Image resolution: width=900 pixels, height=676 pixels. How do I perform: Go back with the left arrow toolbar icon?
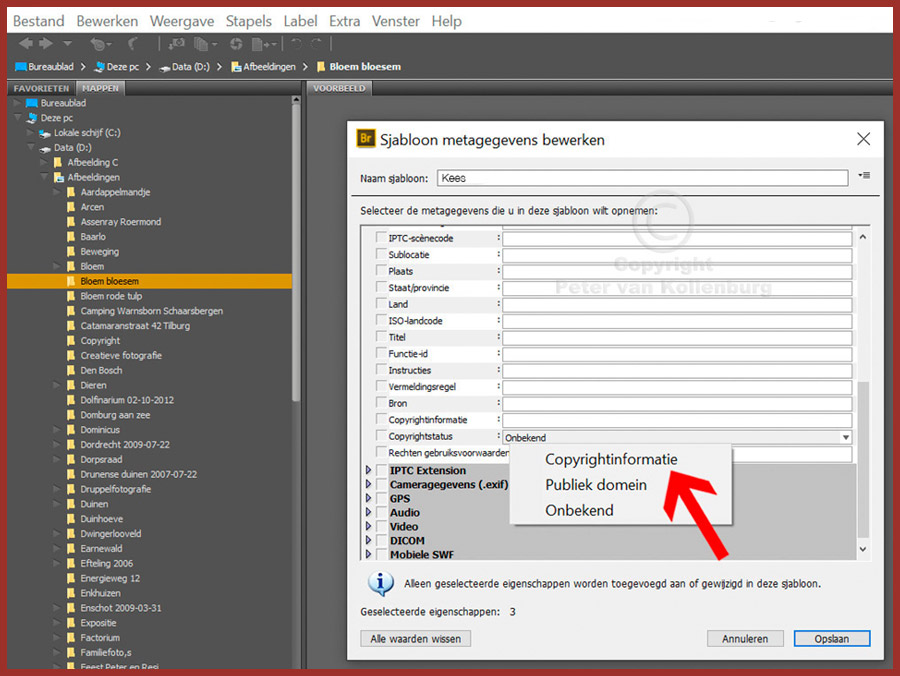coord(25,43)
